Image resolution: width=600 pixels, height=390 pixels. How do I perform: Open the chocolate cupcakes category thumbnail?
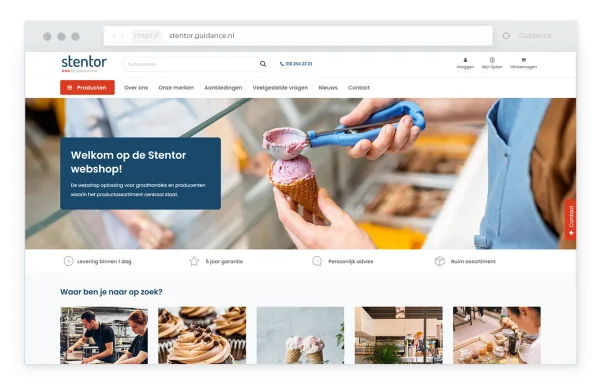point(202,335)
